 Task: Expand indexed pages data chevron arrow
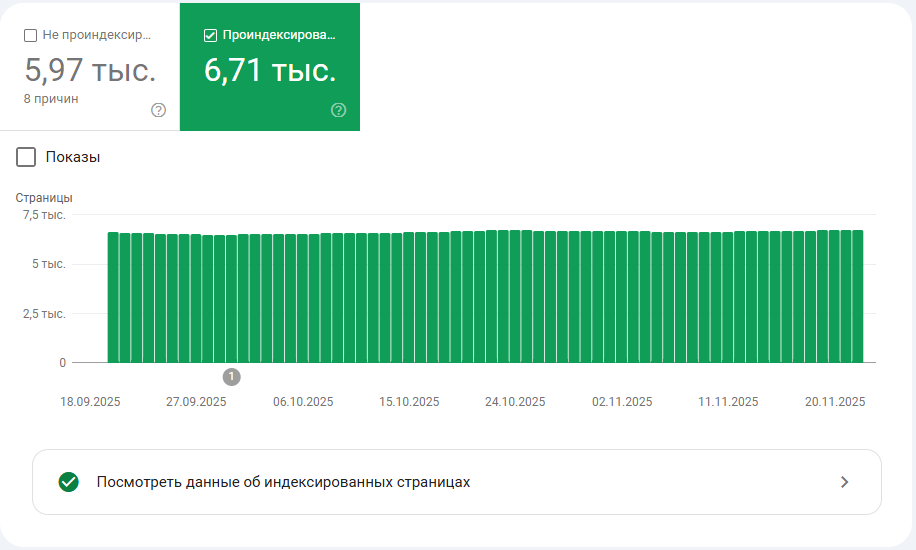[844, 482]
